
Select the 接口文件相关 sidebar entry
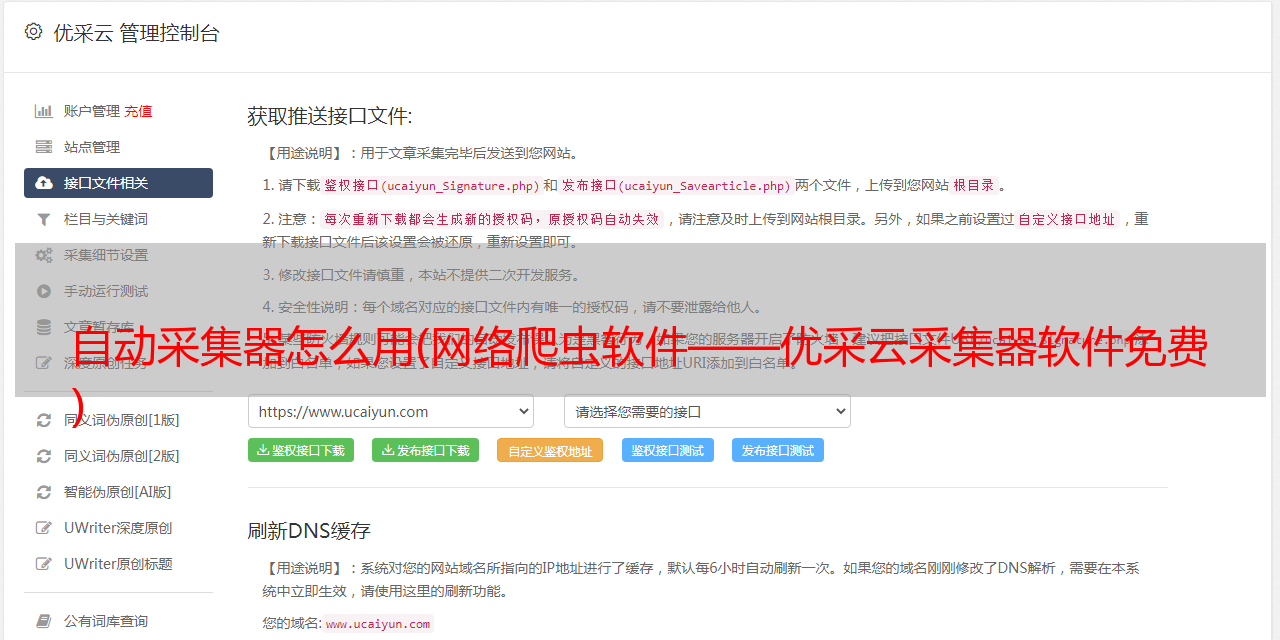click(x=118, y=183)
